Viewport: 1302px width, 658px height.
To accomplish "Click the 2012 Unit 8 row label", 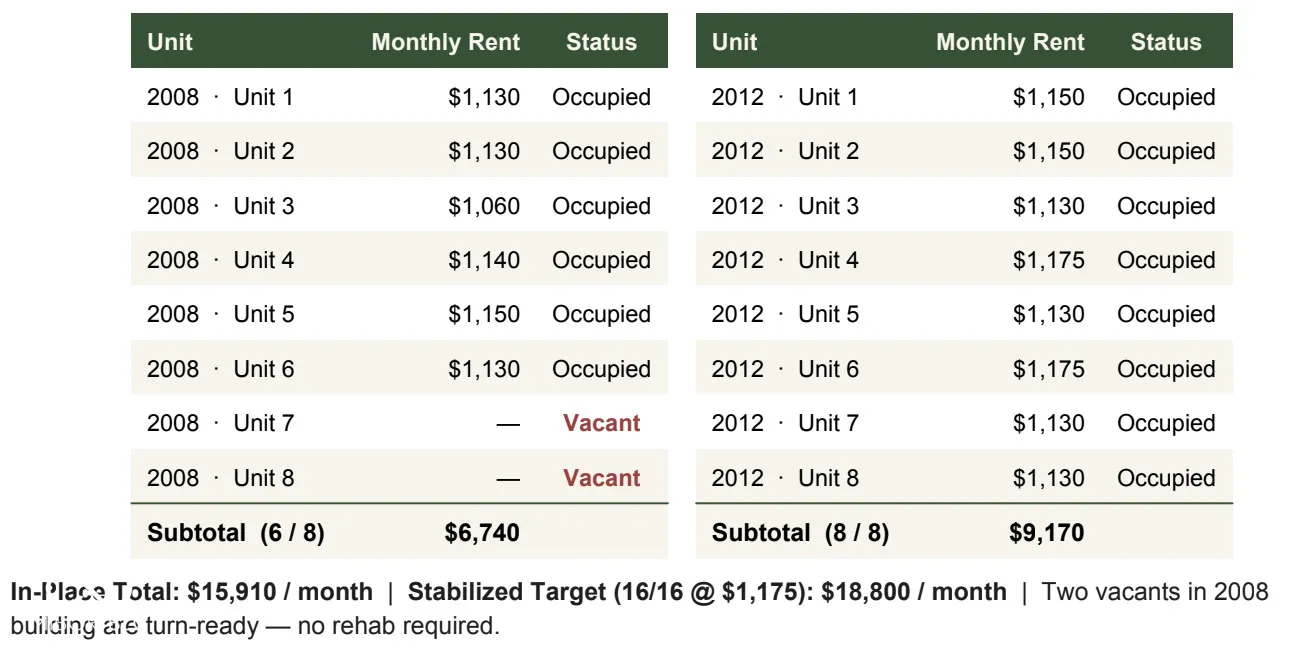I will (785, 478).
